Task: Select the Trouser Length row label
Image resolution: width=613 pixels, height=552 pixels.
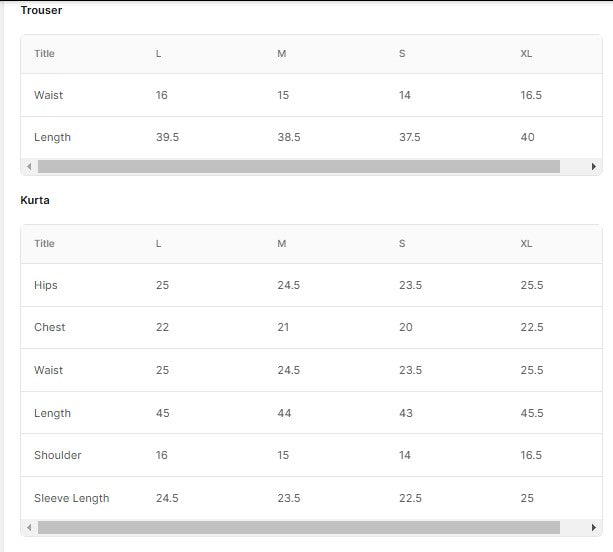Action: coord(52,137)
